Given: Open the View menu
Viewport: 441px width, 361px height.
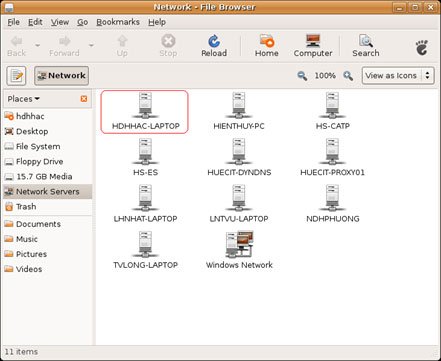Looking at the screenshot, I should (x=60, y=22).
